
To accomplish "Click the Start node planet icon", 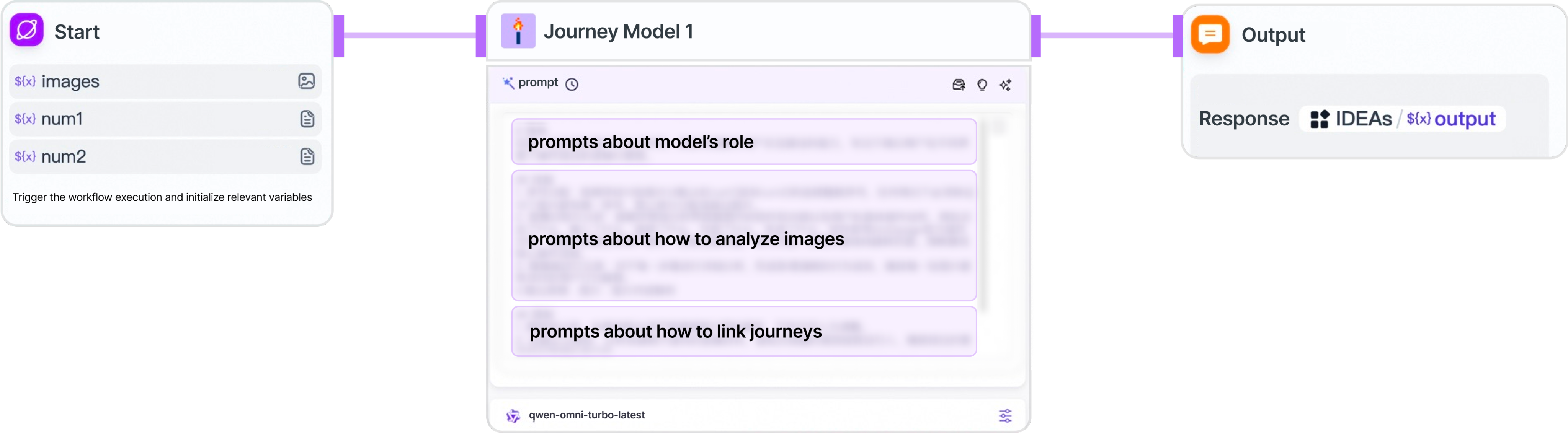I will [x=27, y=30].
